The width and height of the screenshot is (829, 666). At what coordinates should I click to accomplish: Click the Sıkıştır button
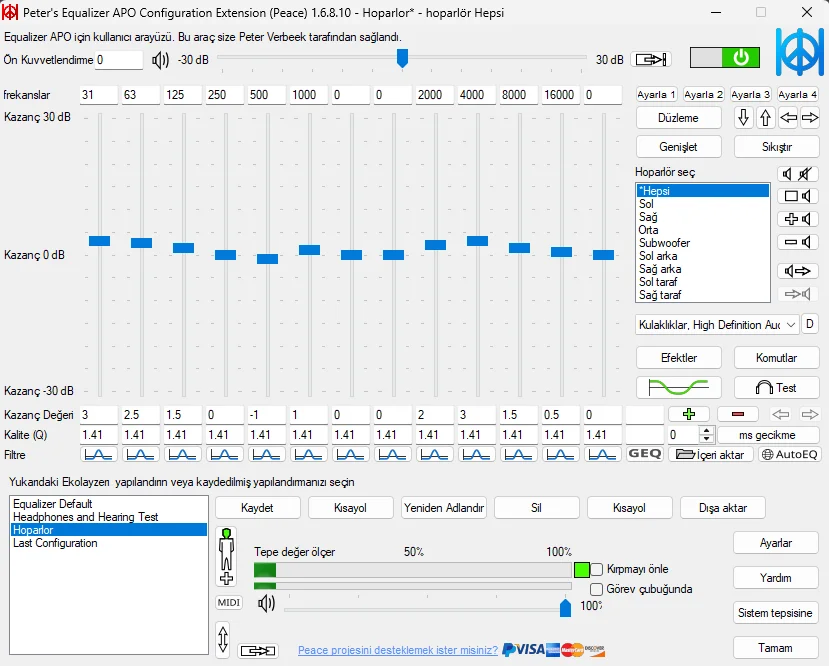776,147
